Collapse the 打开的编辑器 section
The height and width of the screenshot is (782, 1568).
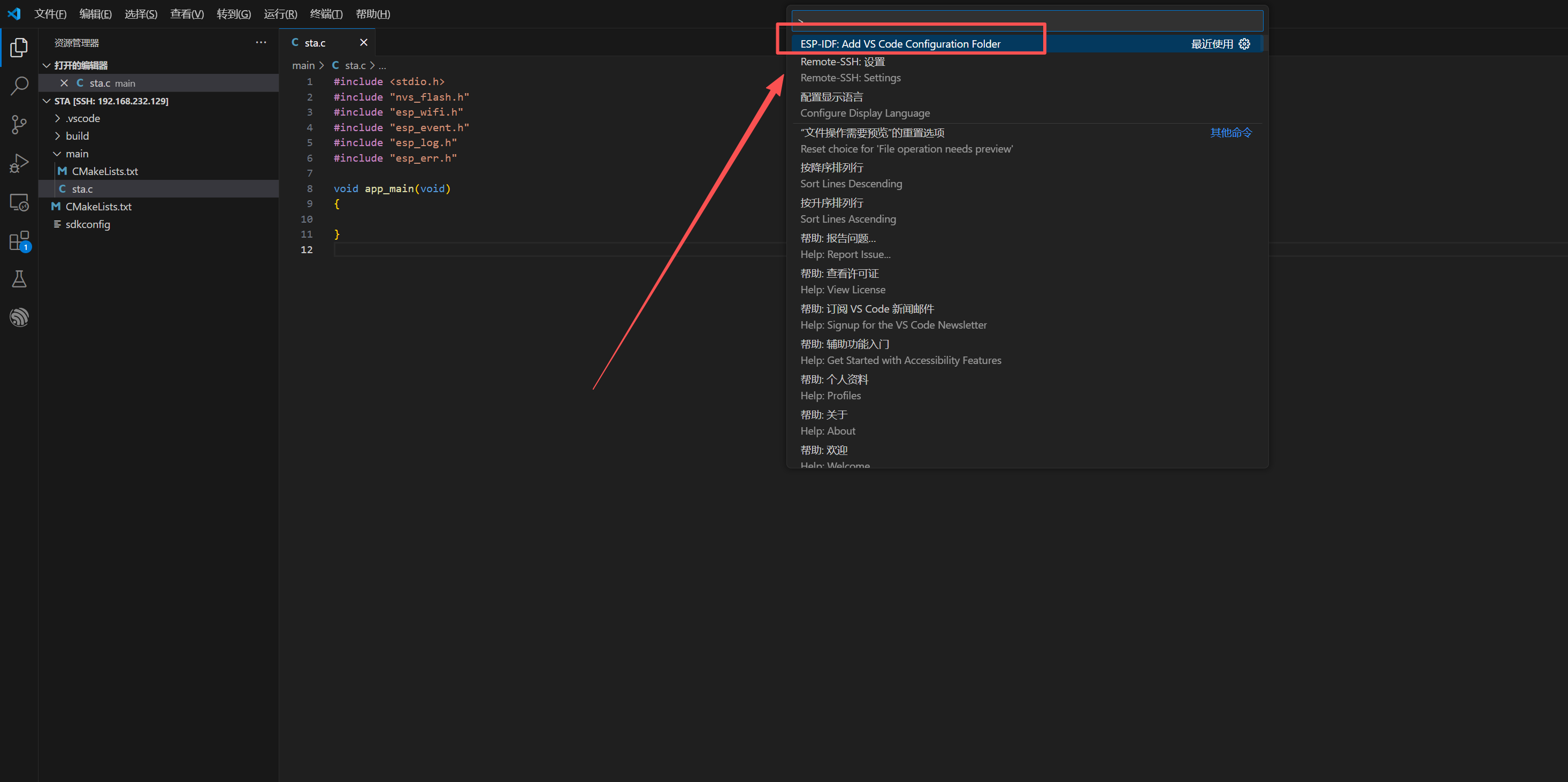coord(80,65)
